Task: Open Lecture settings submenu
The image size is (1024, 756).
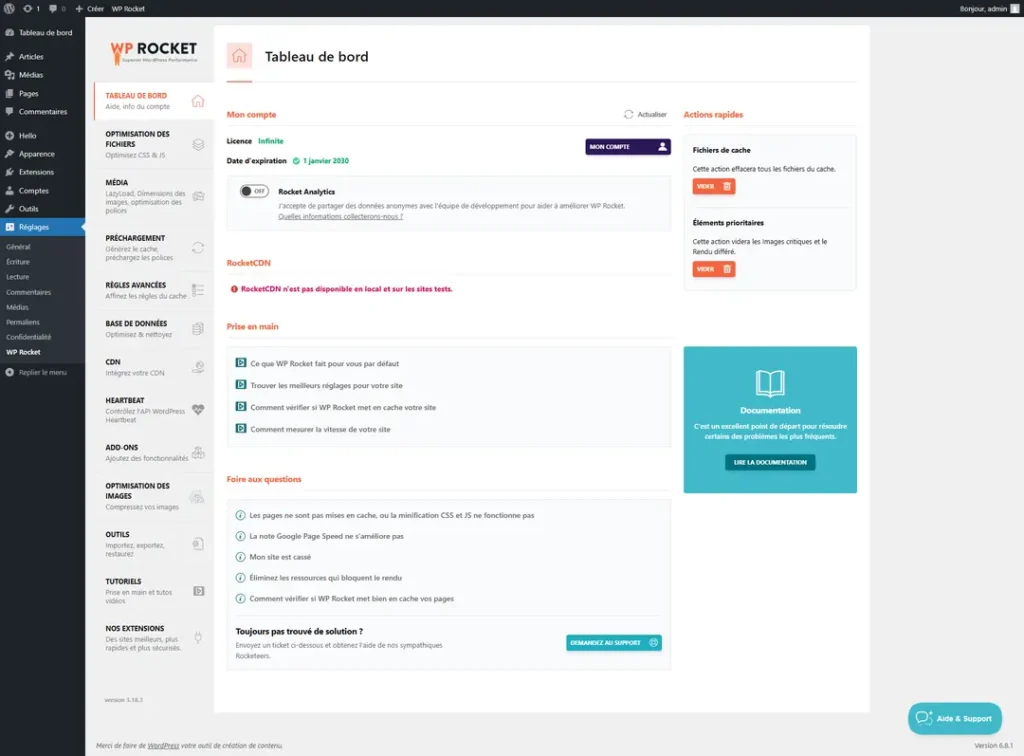Action: [x=18, y=277]
